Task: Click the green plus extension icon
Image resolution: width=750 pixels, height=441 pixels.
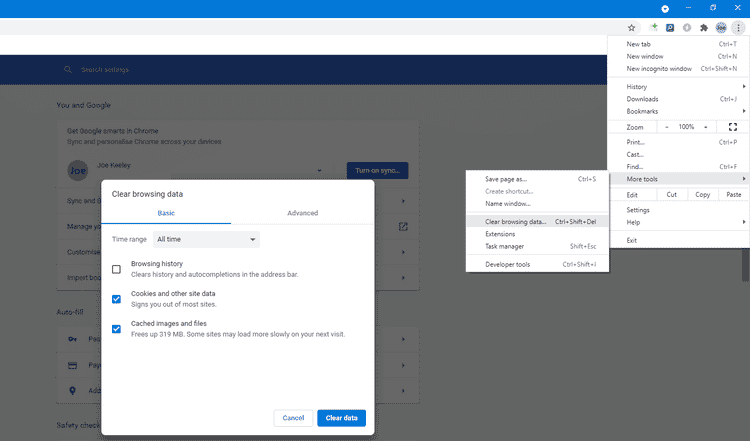Action: [x=653, y=28]
